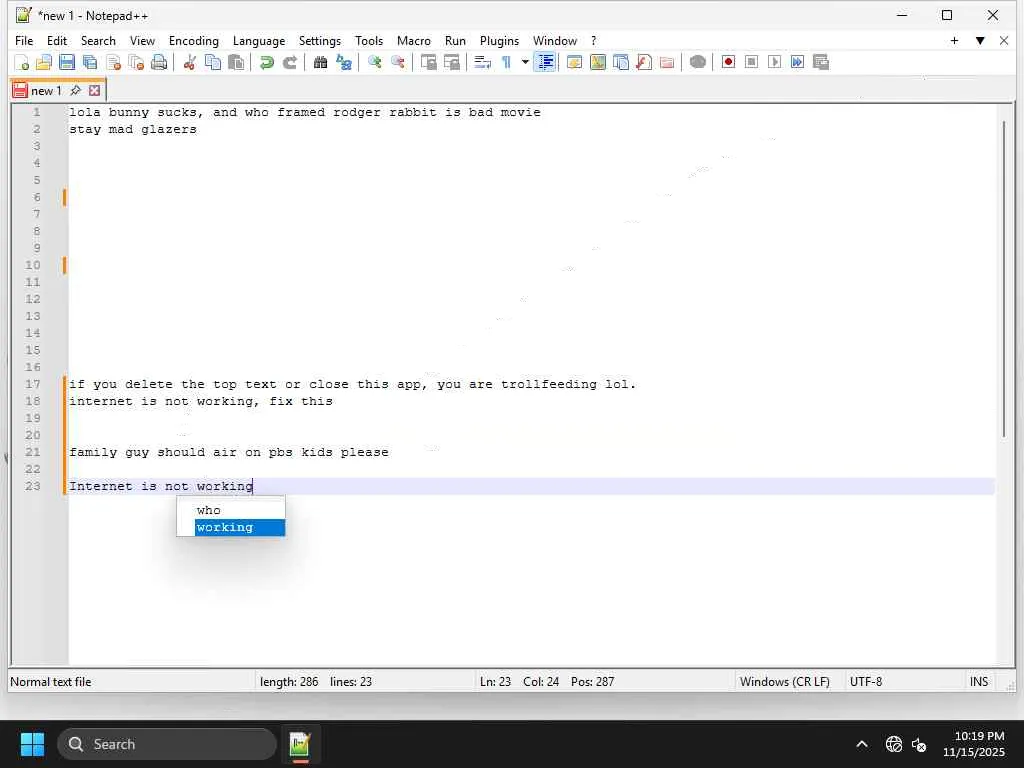Screen dimensions: 1024x768
Task: Open the Replace toolbar icon
Action: 344,62
